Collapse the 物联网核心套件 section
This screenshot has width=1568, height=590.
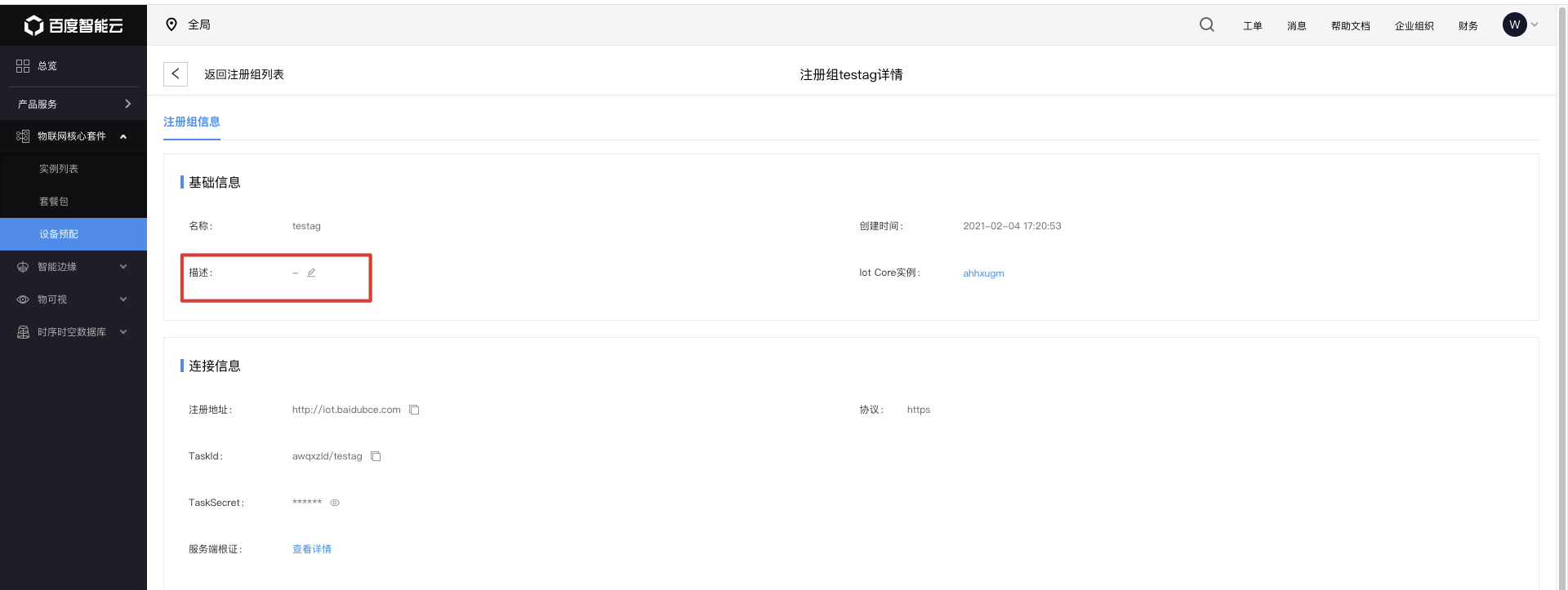(x=123, y=136)
